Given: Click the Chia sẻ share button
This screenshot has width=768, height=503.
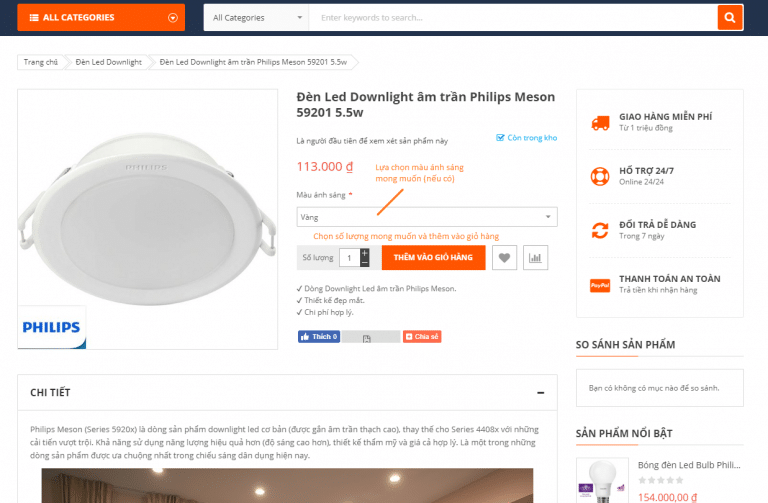Looking at the screenshot, I should (x=422, y=337).
